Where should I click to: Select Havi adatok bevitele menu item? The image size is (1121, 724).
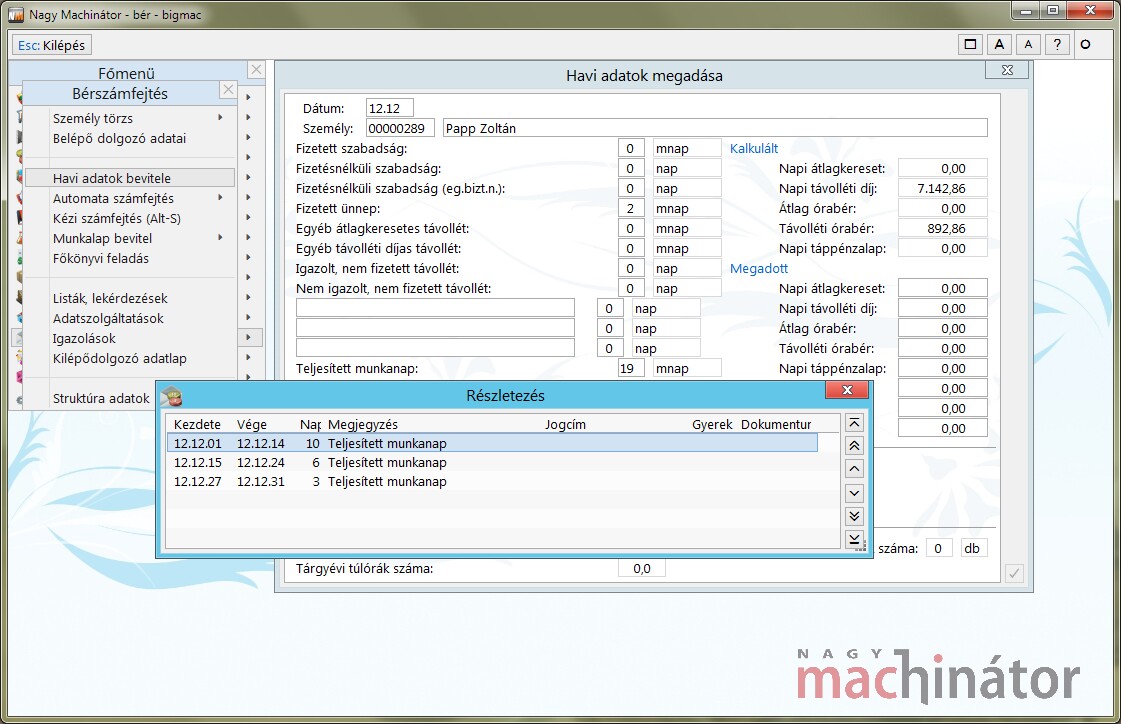click(130, 178)
